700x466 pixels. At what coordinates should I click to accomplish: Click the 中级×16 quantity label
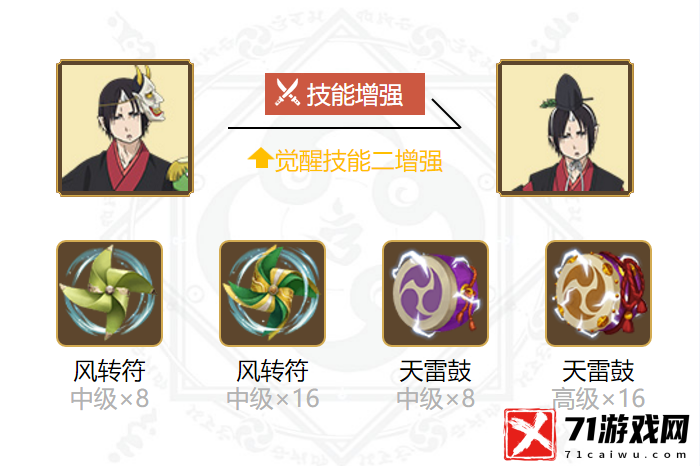(273, 399)
